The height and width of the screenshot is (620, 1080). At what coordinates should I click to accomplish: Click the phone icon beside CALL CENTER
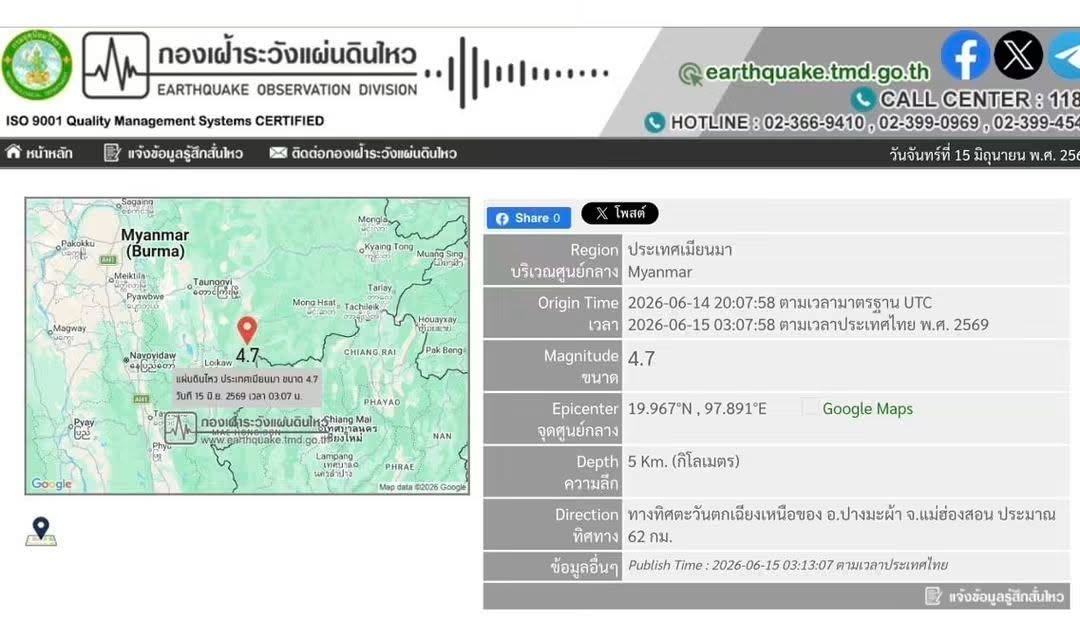pyautogui.click(x=862, y=99)
